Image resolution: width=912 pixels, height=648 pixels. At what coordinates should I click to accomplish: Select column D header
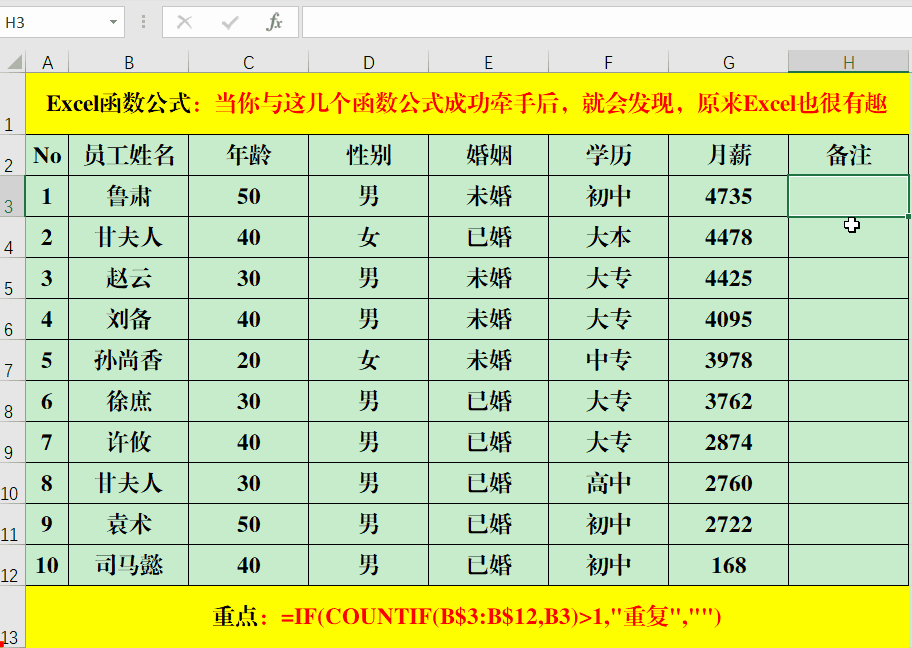(368, 62)
